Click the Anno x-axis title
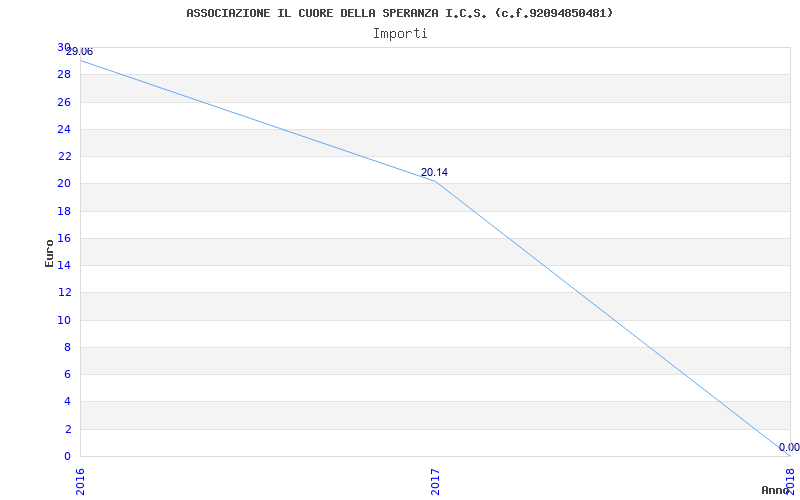800x500 pixels. 776,490
